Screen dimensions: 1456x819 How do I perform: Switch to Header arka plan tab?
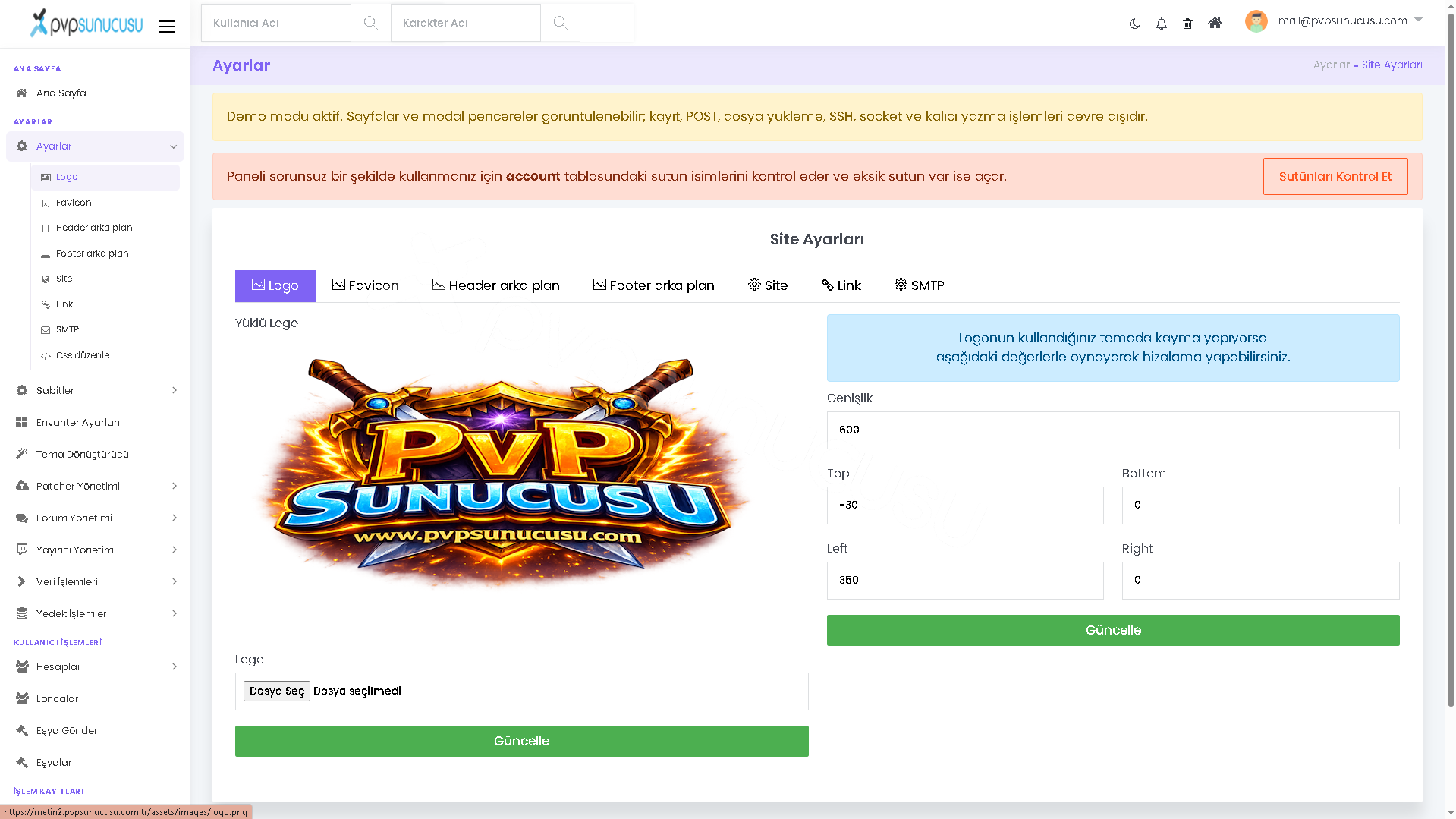[495, 285]
